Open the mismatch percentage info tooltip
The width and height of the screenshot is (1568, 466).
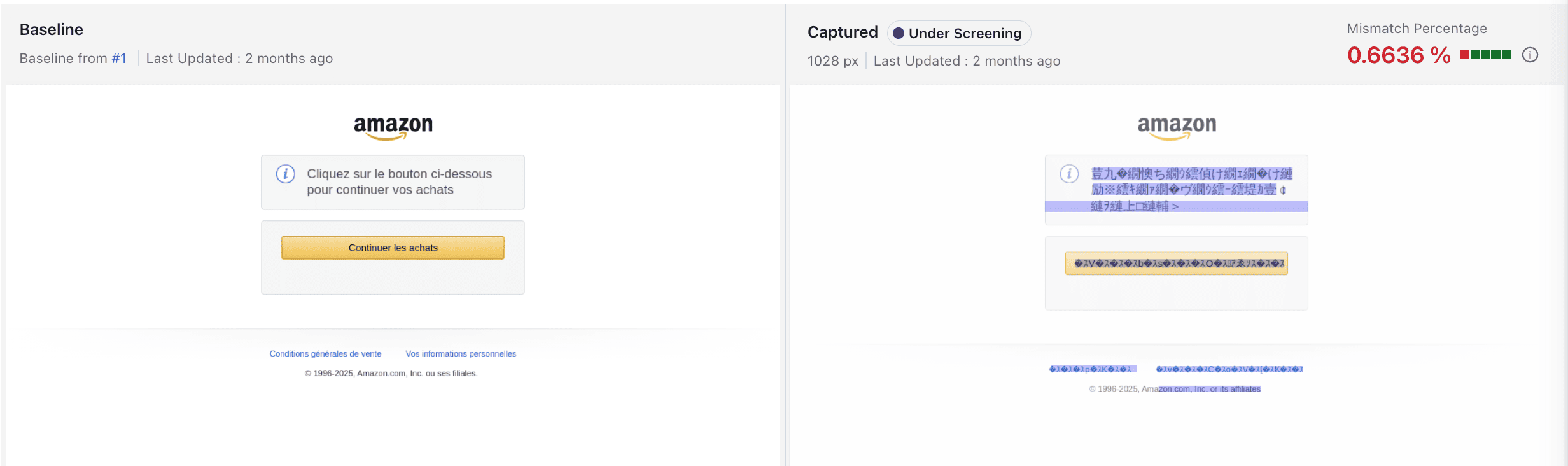(1530, 55)
